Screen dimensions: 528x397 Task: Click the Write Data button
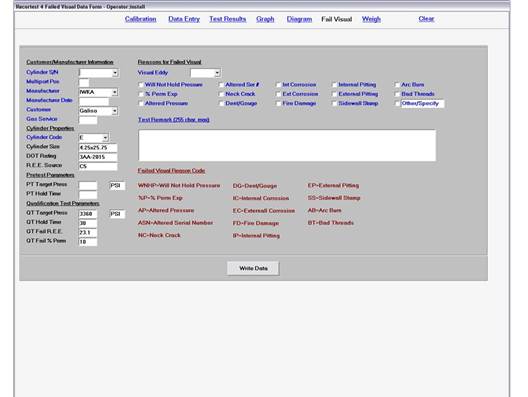[x=253, y=268]
